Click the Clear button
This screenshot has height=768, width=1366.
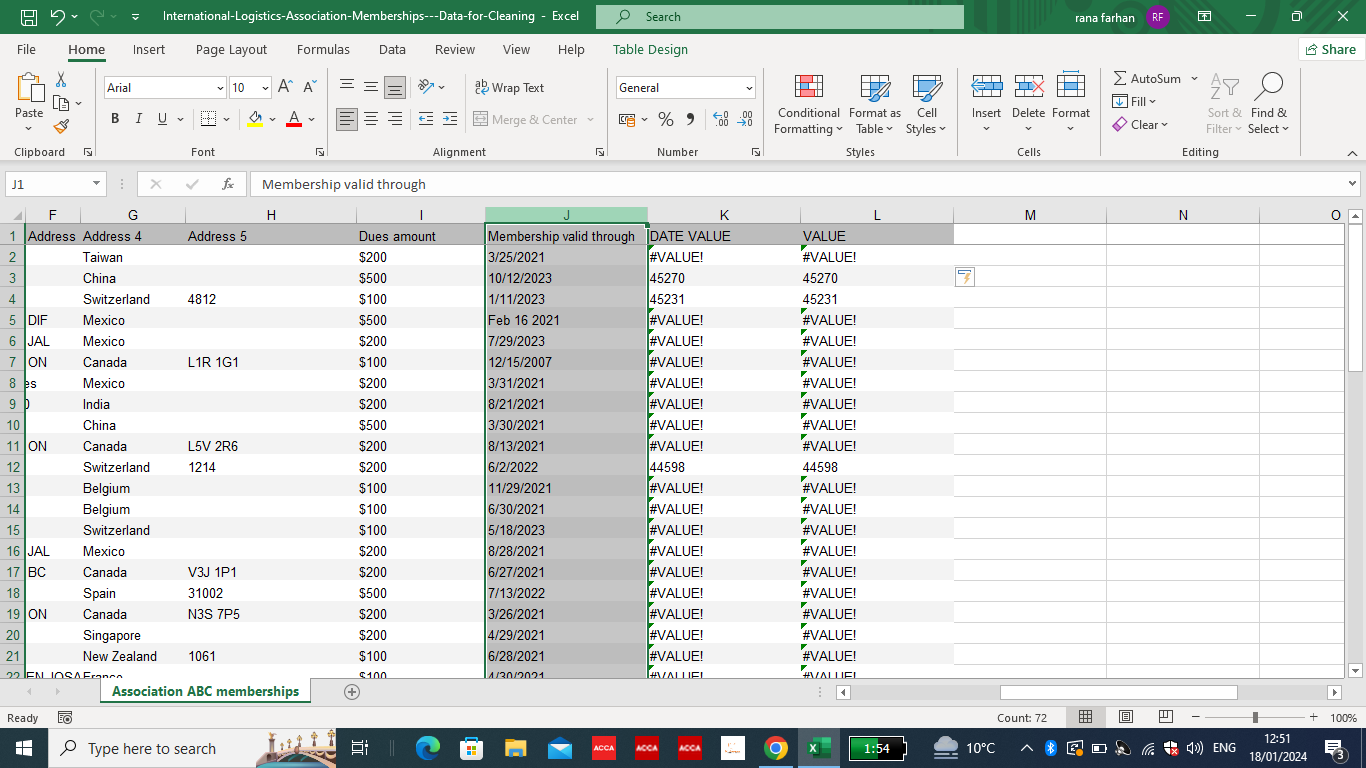pos(1140,125)
